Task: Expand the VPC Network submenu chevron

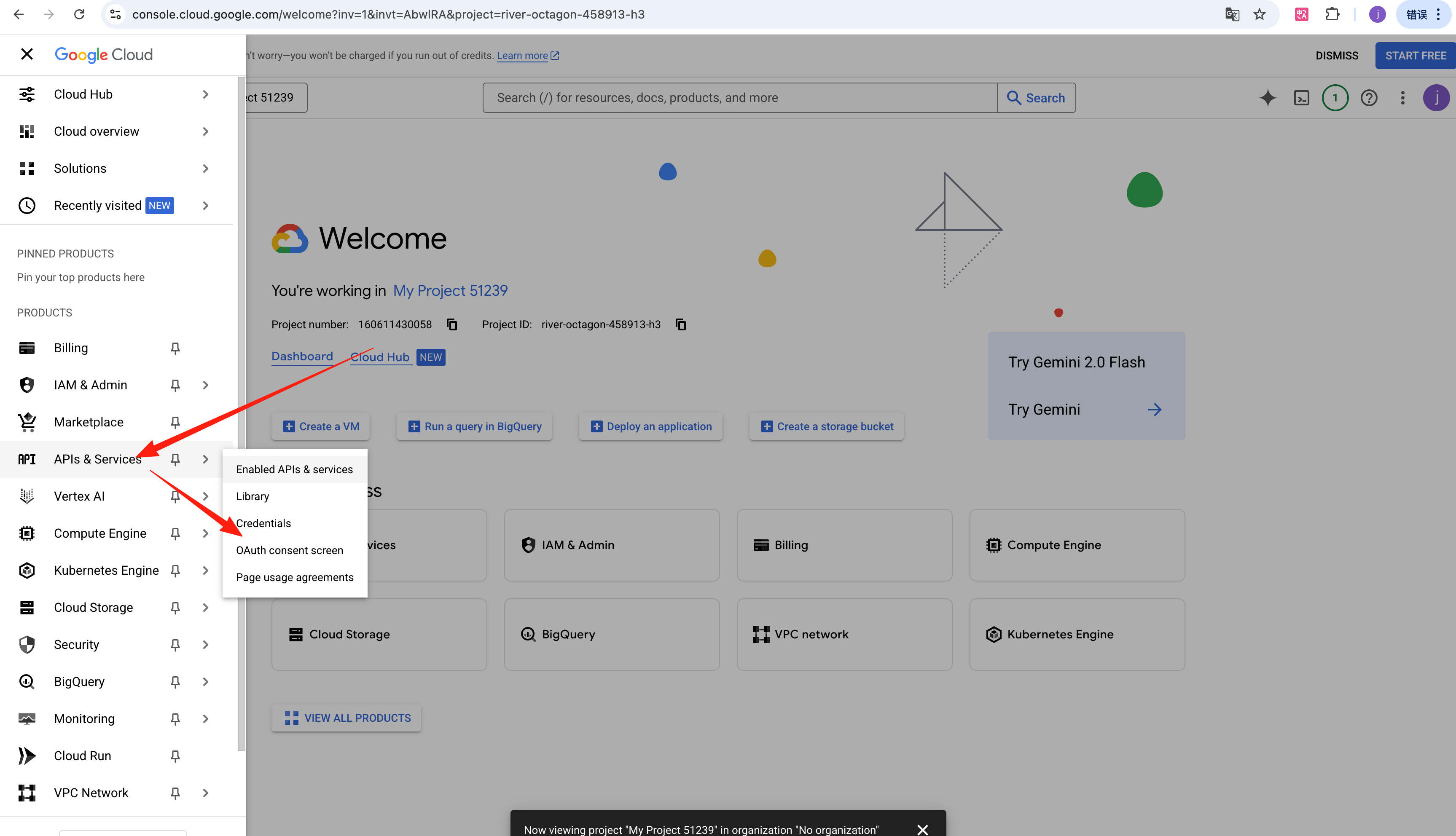Action: (x=206, y=793)
